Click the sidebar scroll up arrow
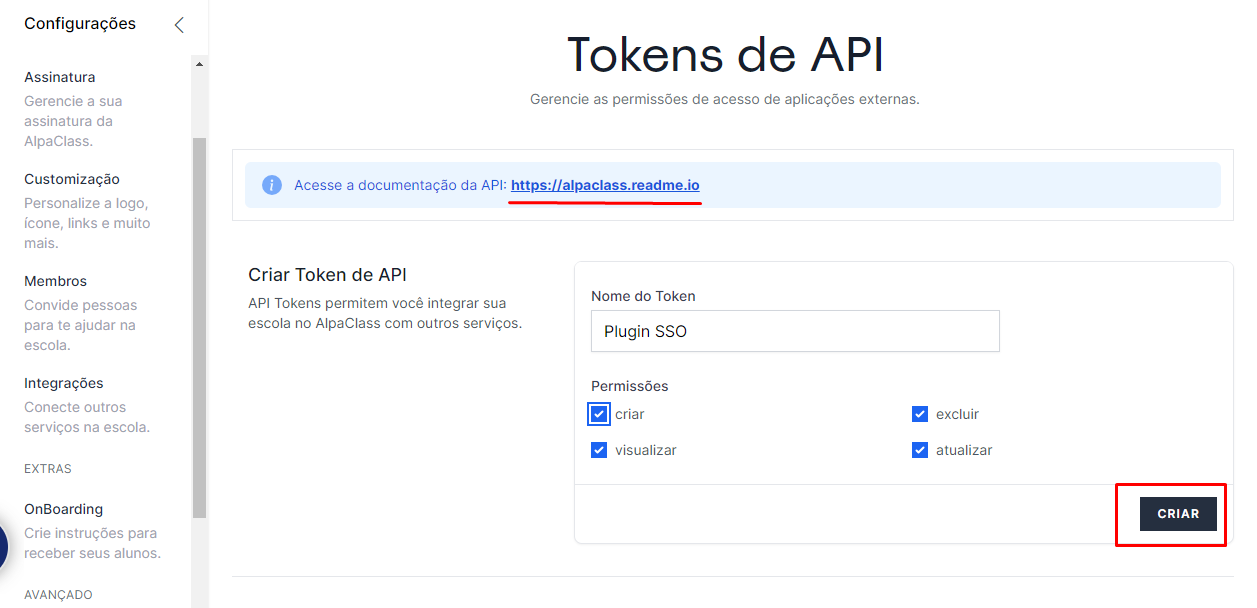 tap(199, 65)
